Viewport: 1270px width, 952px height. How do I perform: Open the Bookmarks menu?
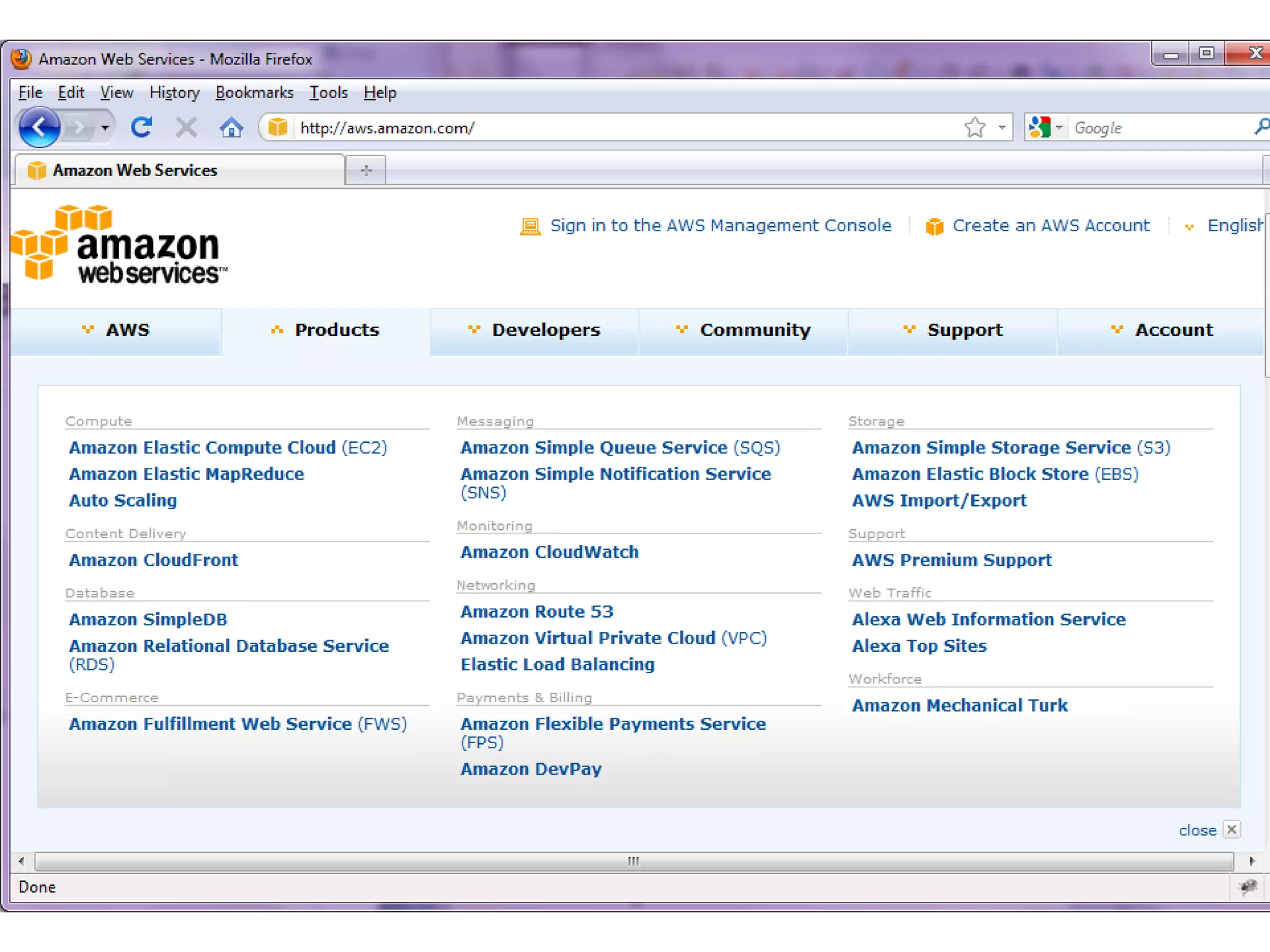tap(254, 93)
